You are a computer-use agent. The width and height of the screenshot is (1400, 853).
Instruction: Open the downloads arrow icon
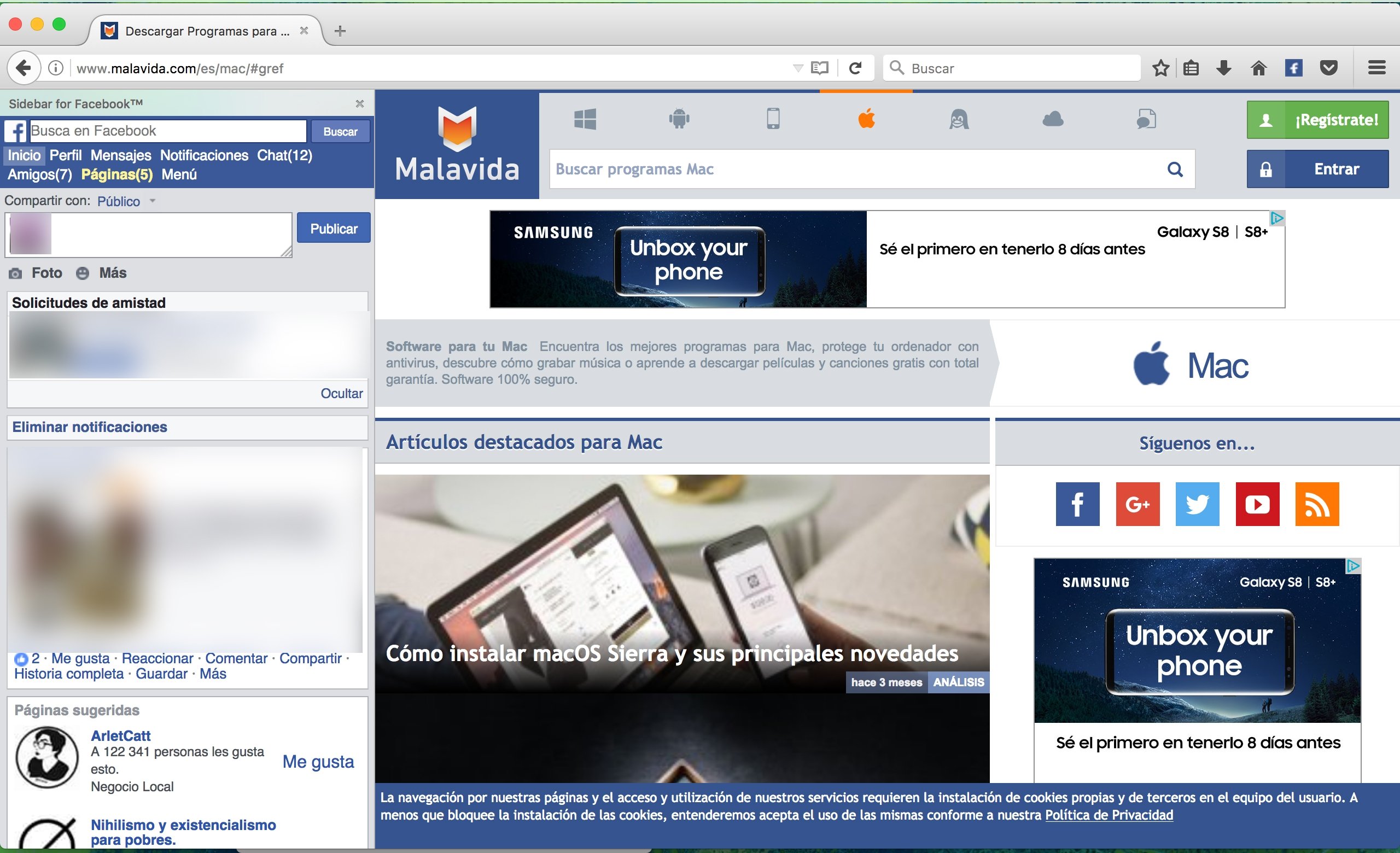tap(1224, 68)
